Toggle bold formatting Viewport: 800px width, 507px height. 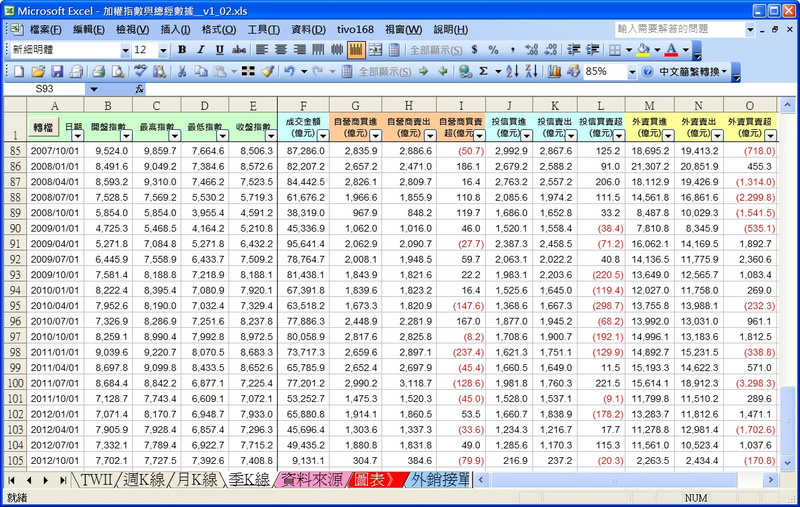point(182,49)
